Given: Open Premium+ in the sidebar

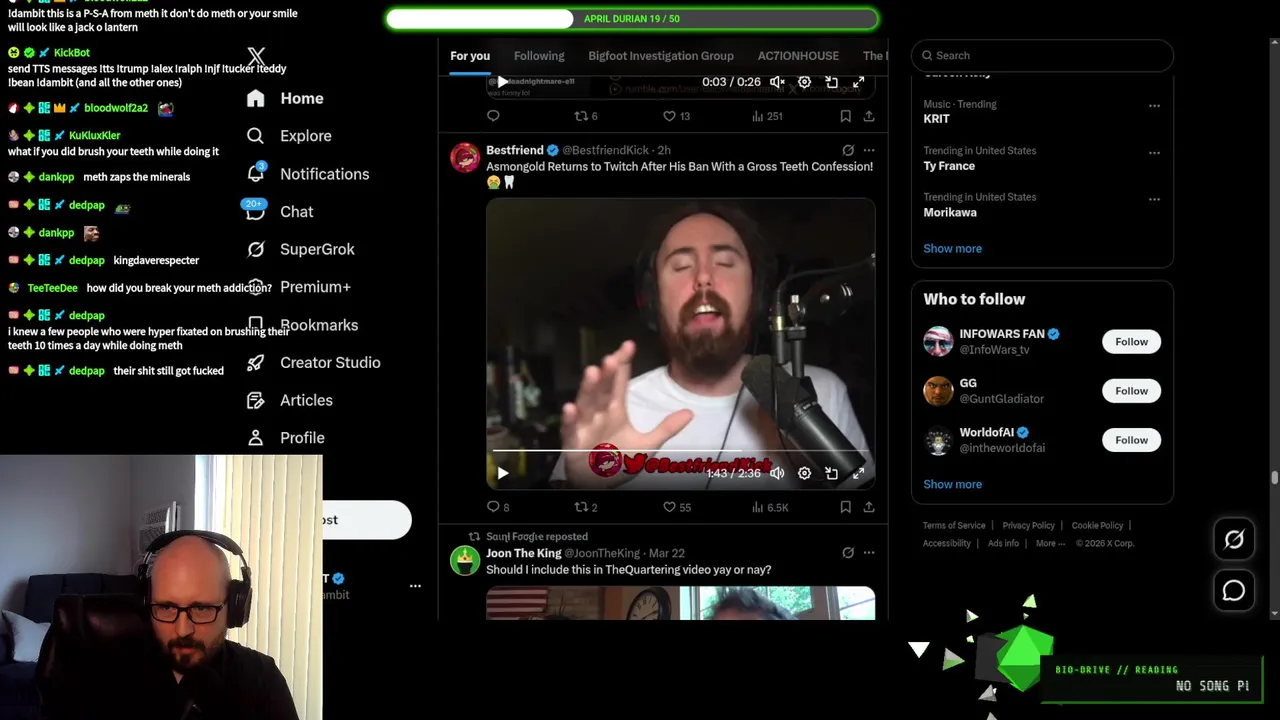Looking at the screenshot, I should click(x=298, y=287).
